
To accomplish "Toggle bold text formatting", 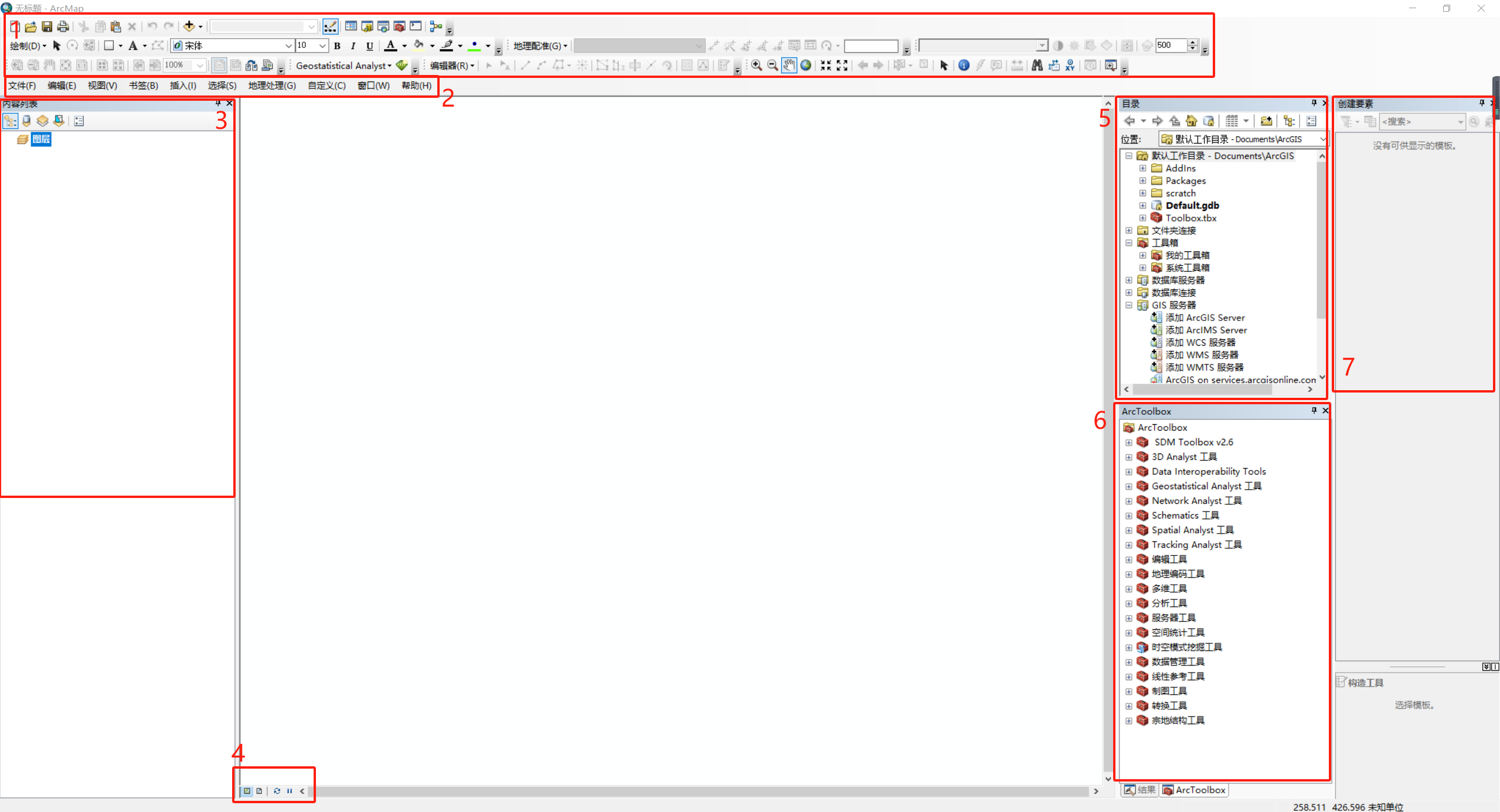I will pos(337,46).
